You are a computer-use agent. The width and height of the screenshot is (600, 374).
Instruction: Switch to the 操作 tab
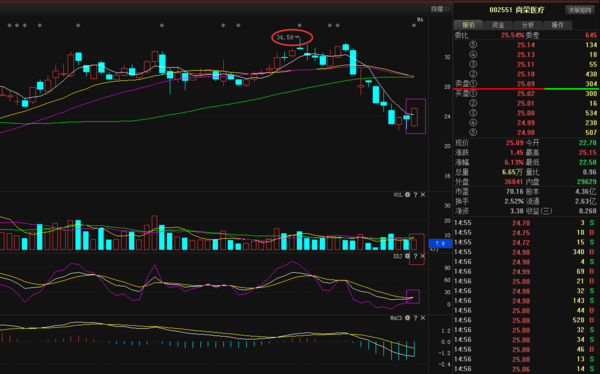coord(558,25)
